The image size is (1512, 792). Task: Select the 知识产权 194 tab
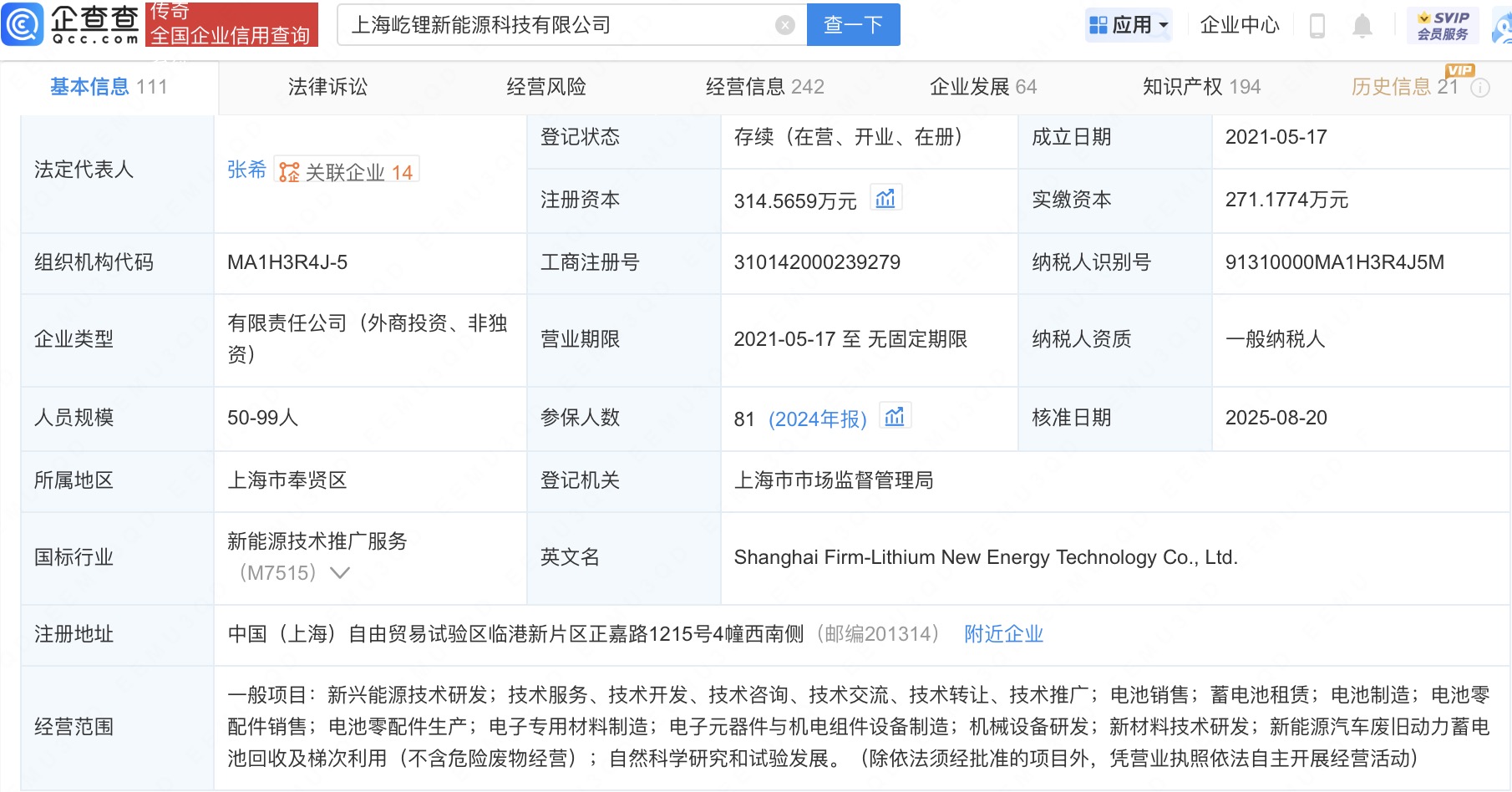[x=1202, y=87]
